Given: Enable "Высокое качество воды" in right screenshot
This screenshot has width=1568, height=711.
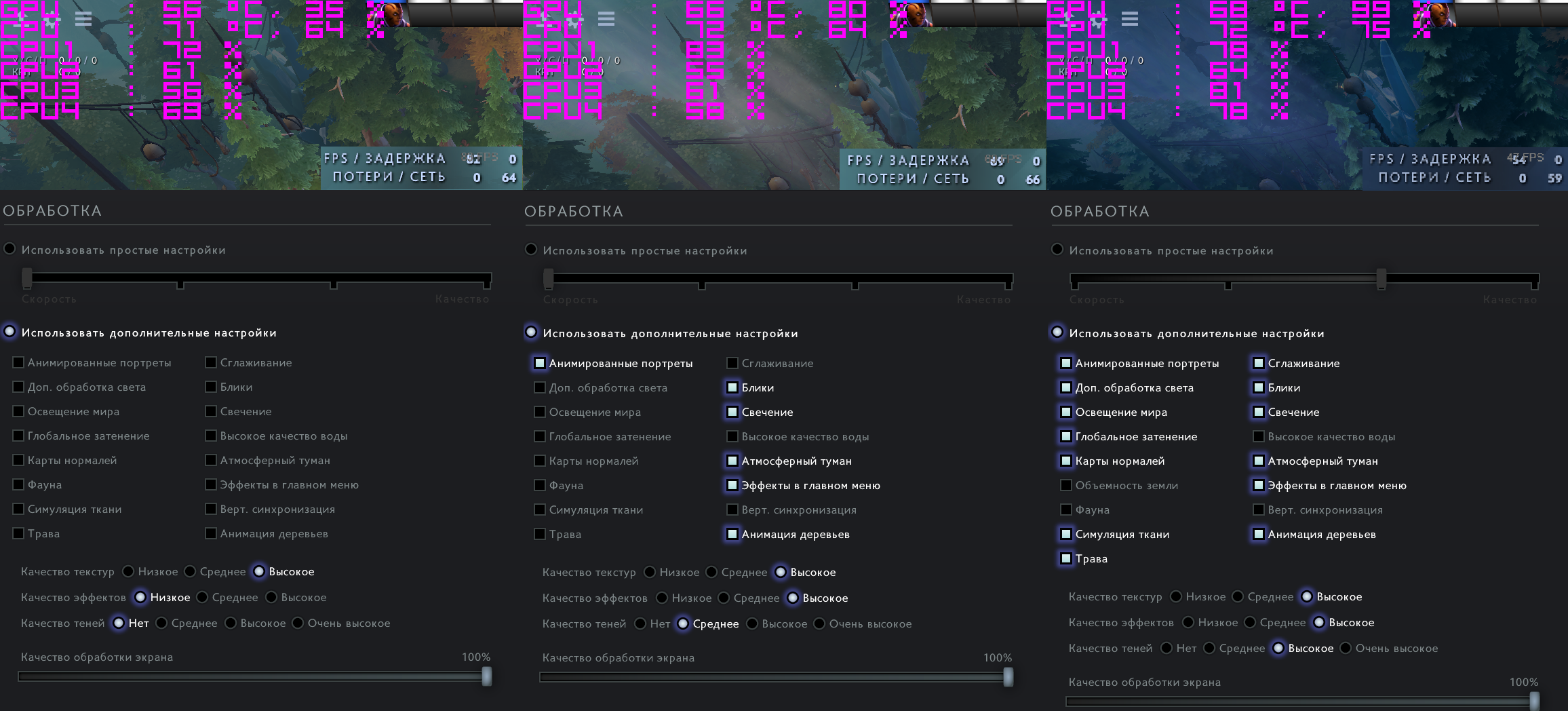Looking at the screenshot, I should [1259, 437].
